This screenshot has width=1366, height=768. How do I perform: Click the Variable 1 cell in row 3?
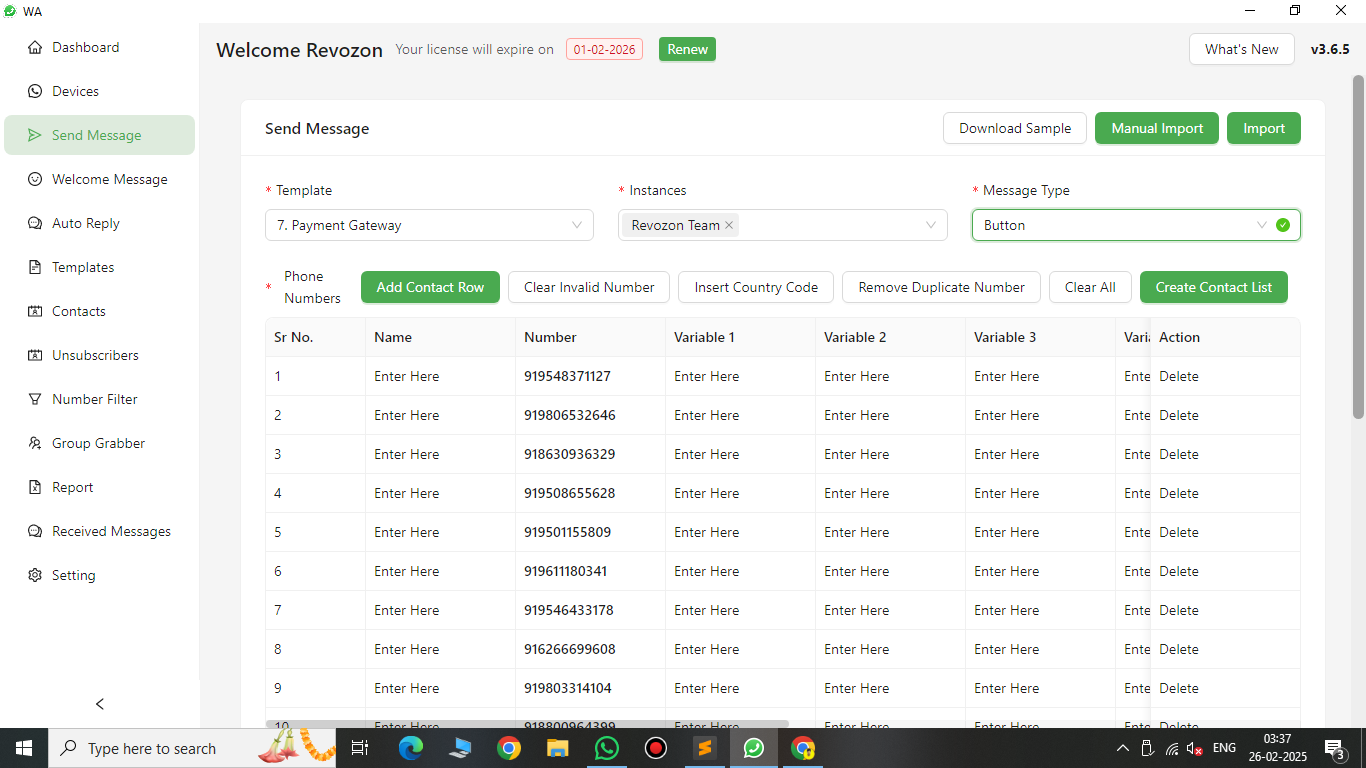(x=740, y=454)
